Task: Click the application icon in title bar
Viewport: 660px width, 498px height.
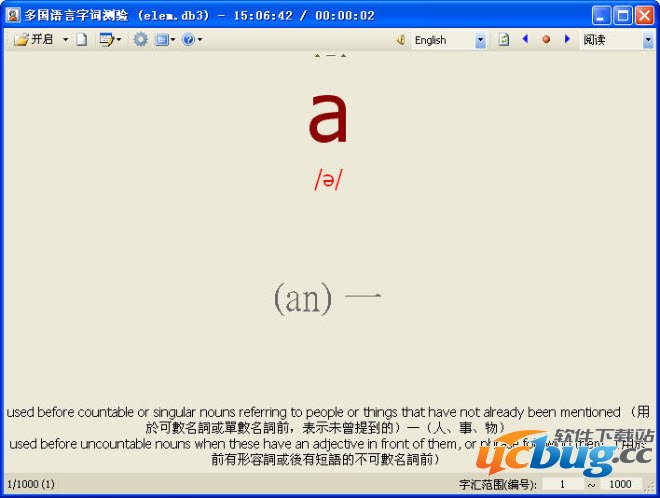Action: pyautogui.click(x=13, y=15)
